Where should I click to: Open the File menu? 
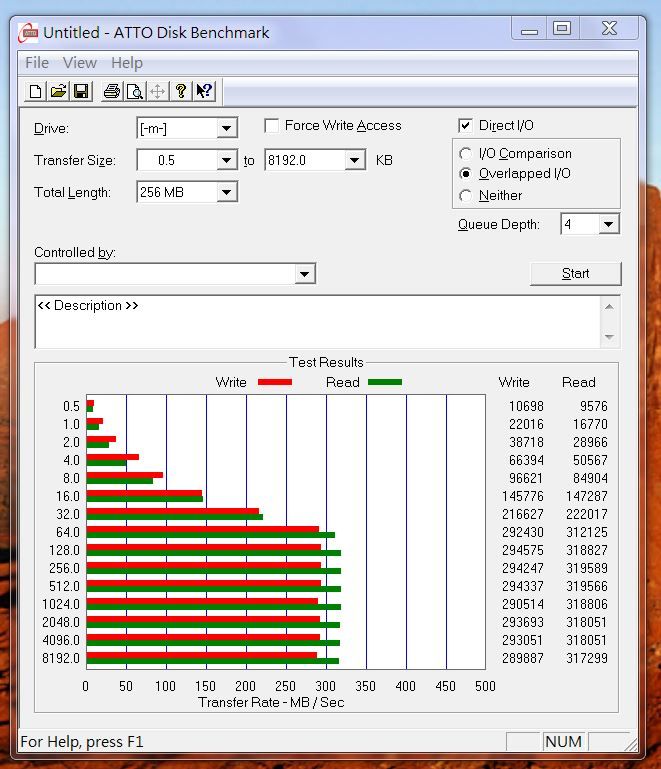[37, 63]
